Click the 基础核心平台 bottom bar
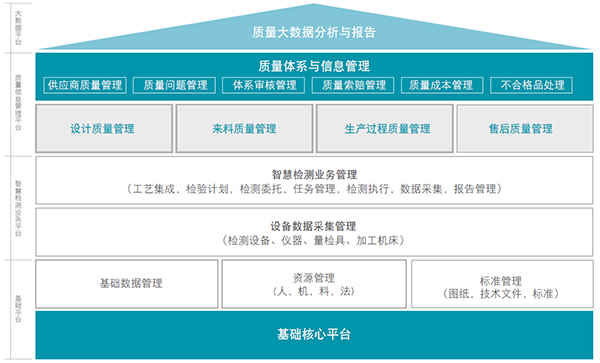The height and width of the screenshot is (363, 600). pyautogui.click(x=314, y=335)
